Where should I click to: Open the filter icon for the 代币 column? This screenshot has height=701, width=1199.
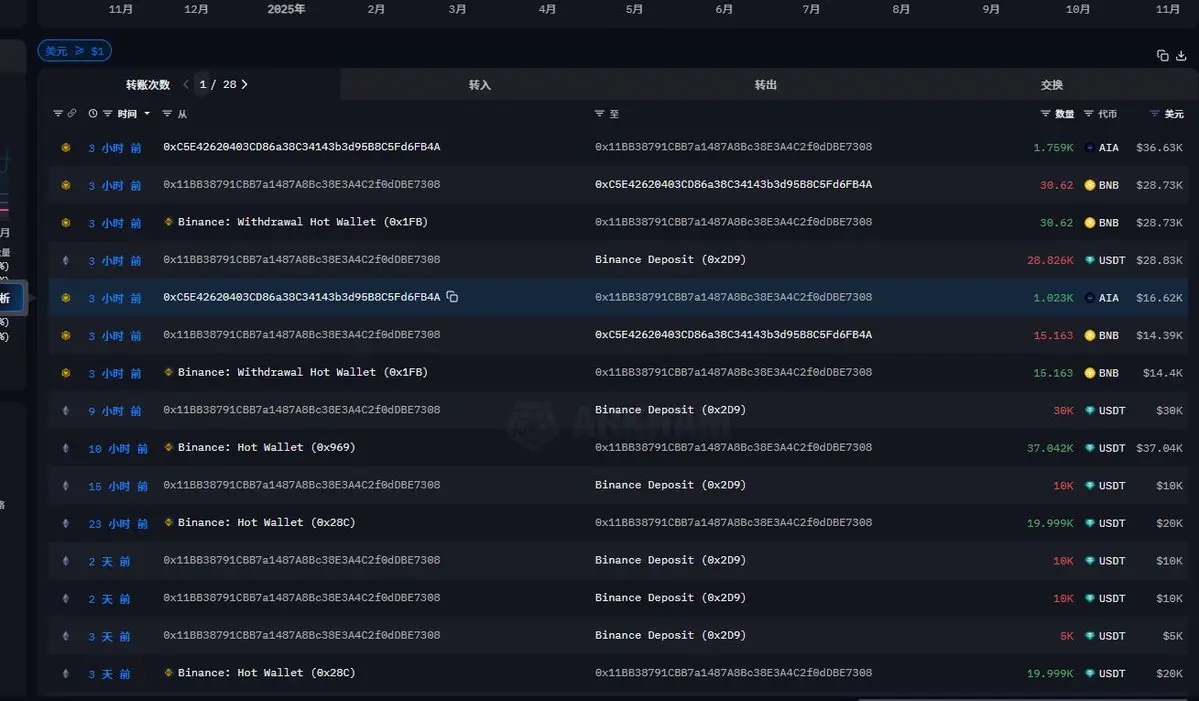click(x=1088, y=113)
